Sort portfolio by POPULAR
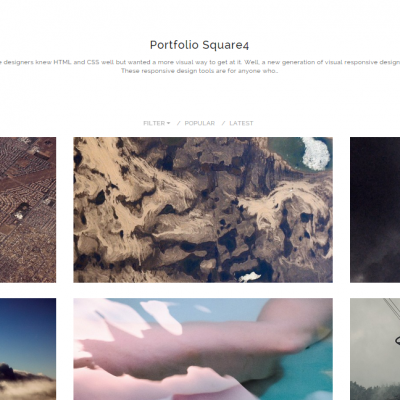The width and height of the screenshot is (400, 400). 200,123
